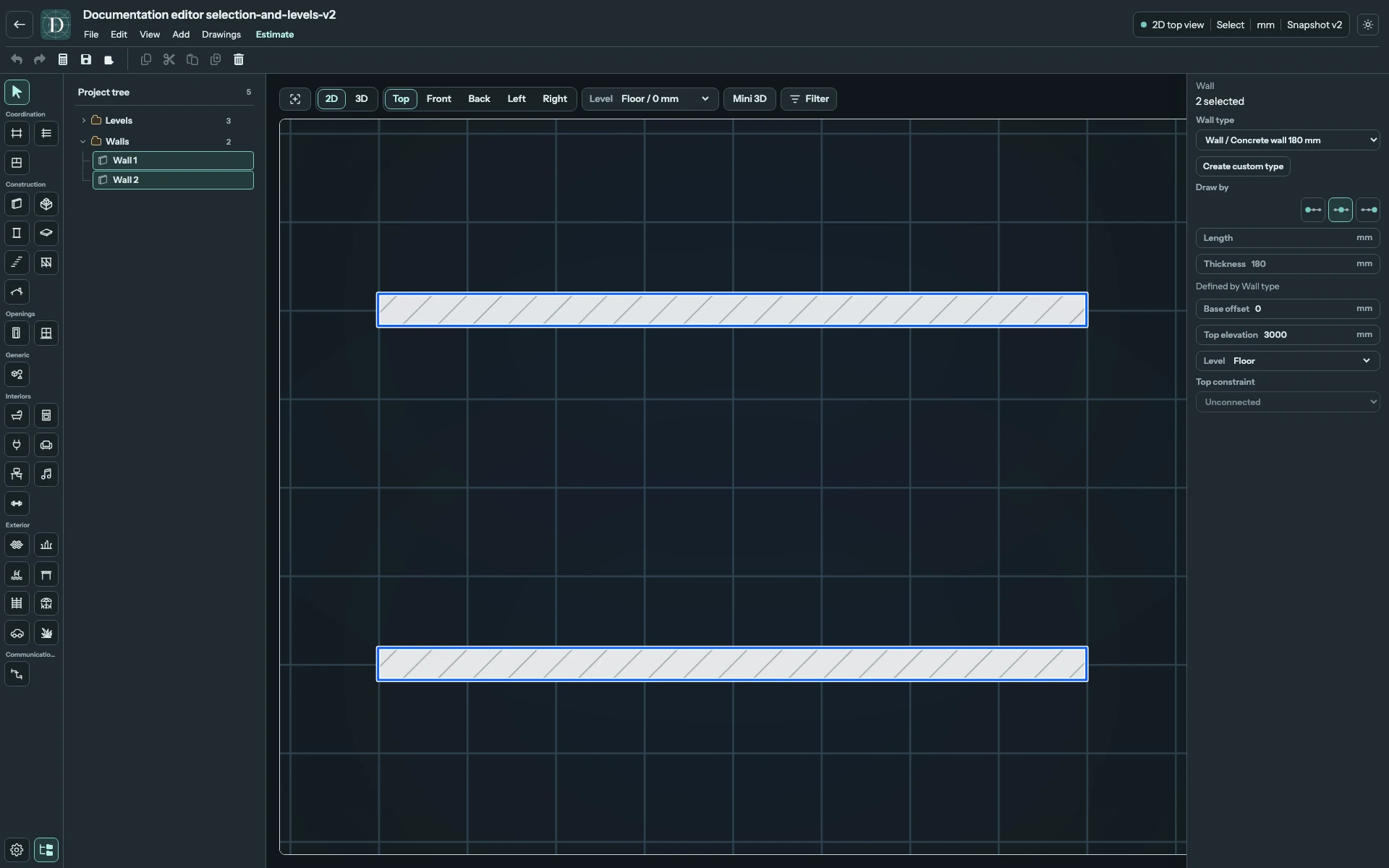Click the fit-to-view focus icon
Screen dimensions: 1389x868
click(x=295, y=99)
